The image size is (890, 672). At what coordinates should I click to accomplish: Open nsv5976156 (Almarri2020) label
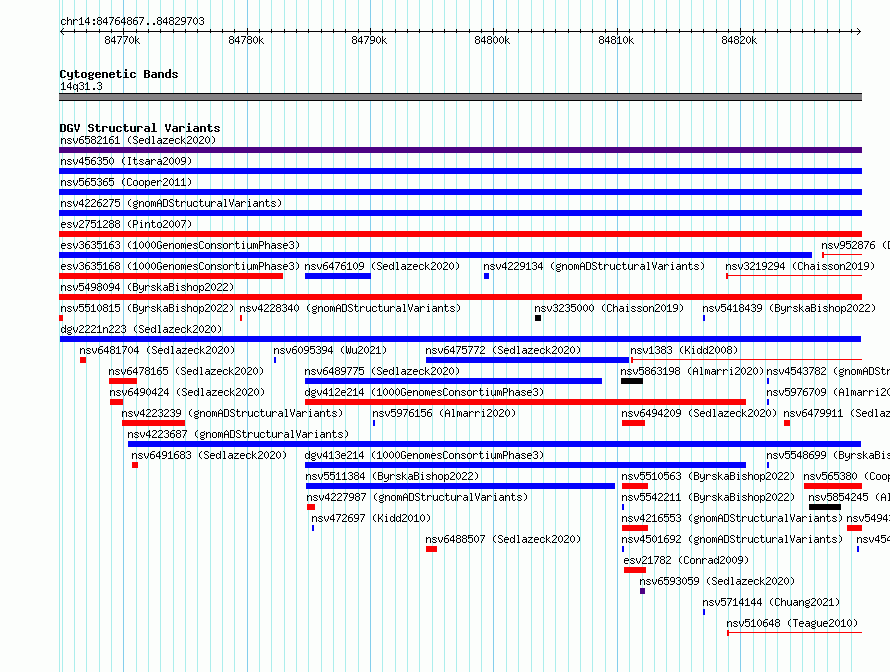(444, 413)
